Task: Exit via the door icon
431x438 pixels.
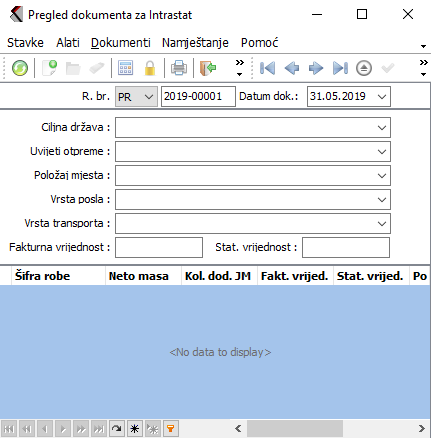Action: [x=208, y=68]
